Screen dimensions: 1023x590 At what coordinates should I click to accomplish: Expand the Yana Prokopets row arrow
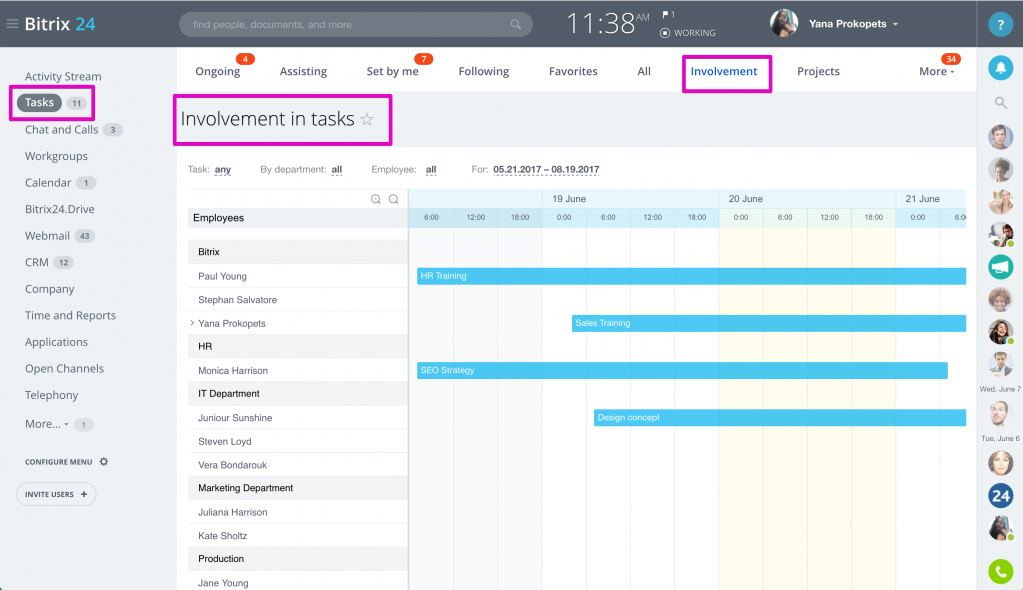tap(192, 323)
